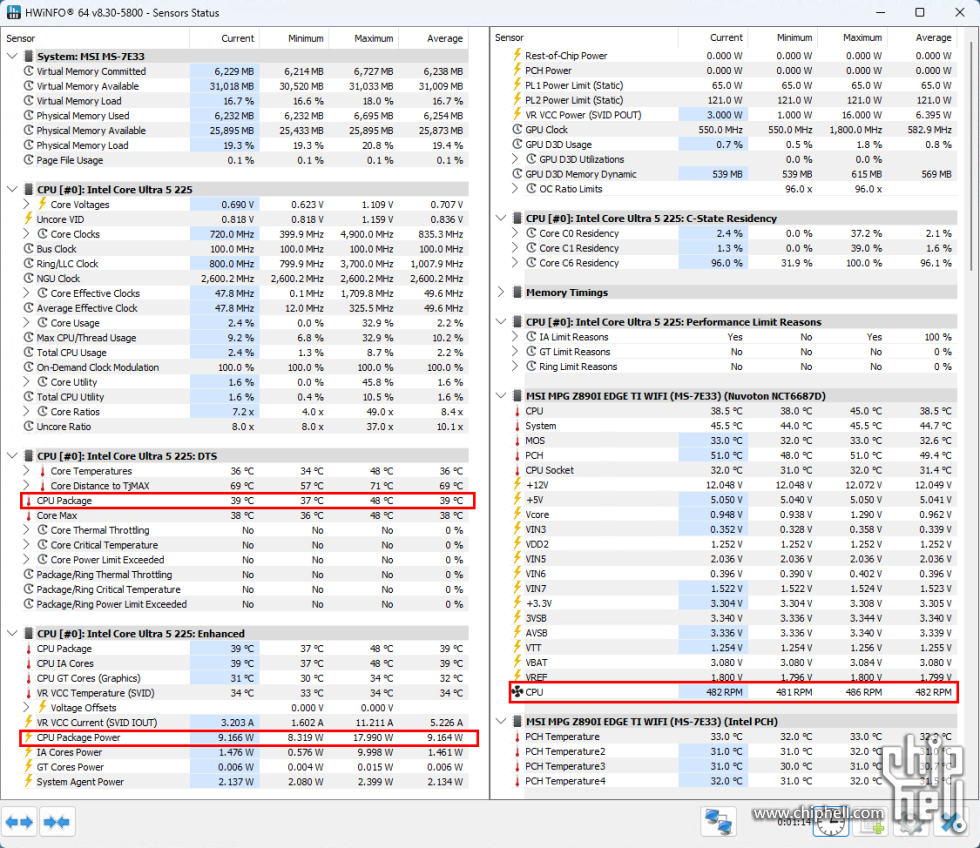Click fan icon beside CPU 482 RPM

(518, 692)
